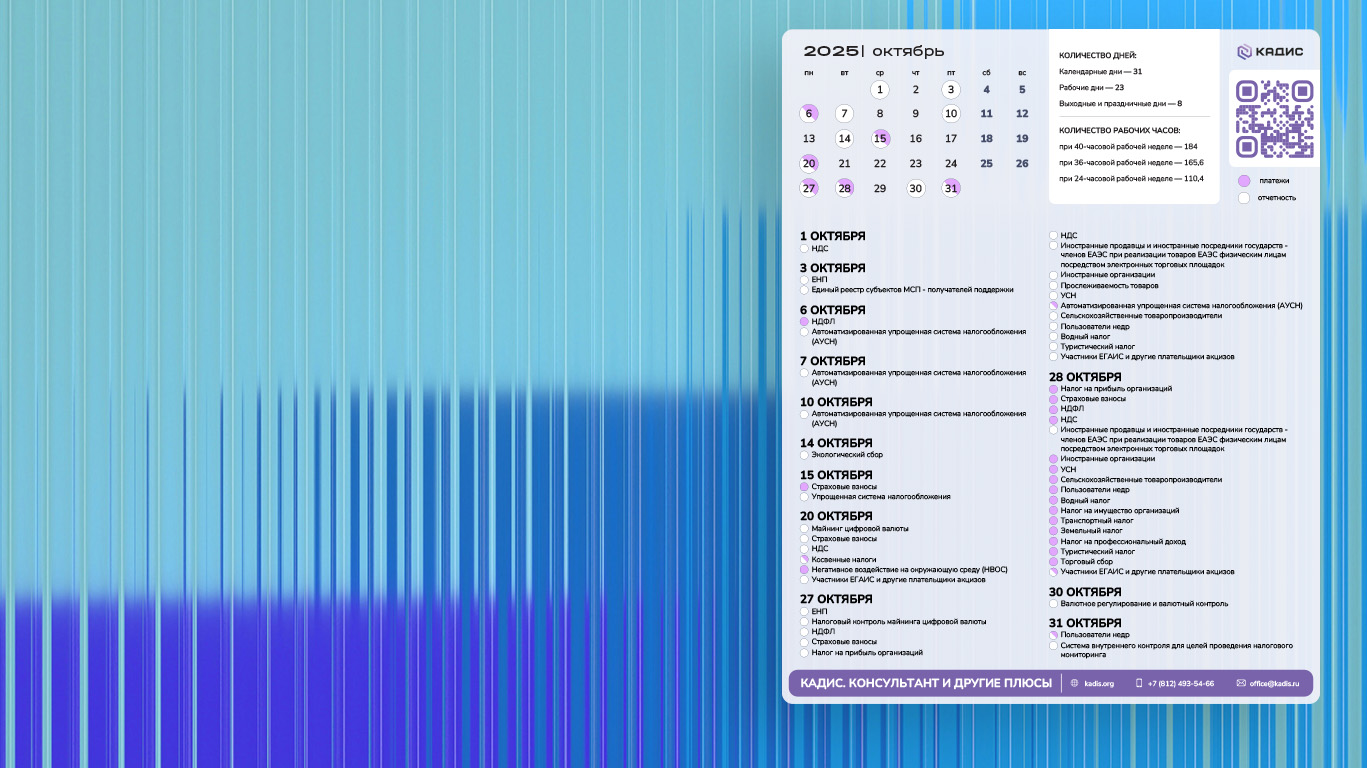Image resolution: width=1367 pixels, height=768 pixels.
Task: Click the purple marker beside 'Транспортный налог'
Action: 1053,521
